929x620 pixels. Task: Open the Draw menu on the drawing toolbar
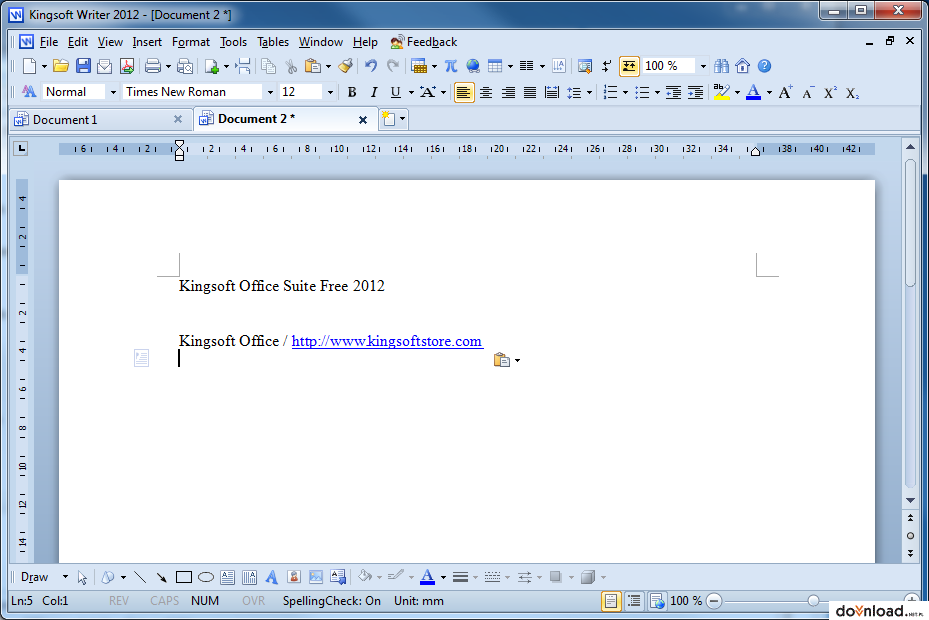pos(44,577)
